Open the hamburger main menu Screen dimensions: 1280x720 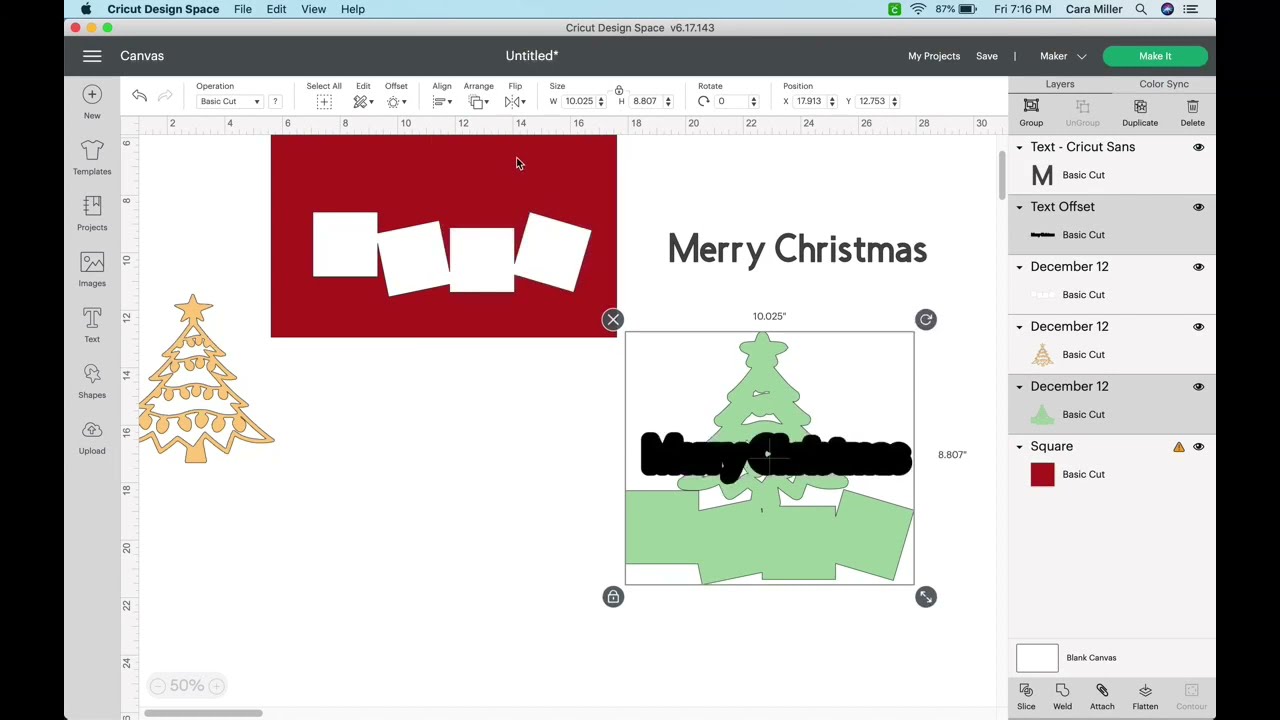pyautogui.click(x=92, y=56)
